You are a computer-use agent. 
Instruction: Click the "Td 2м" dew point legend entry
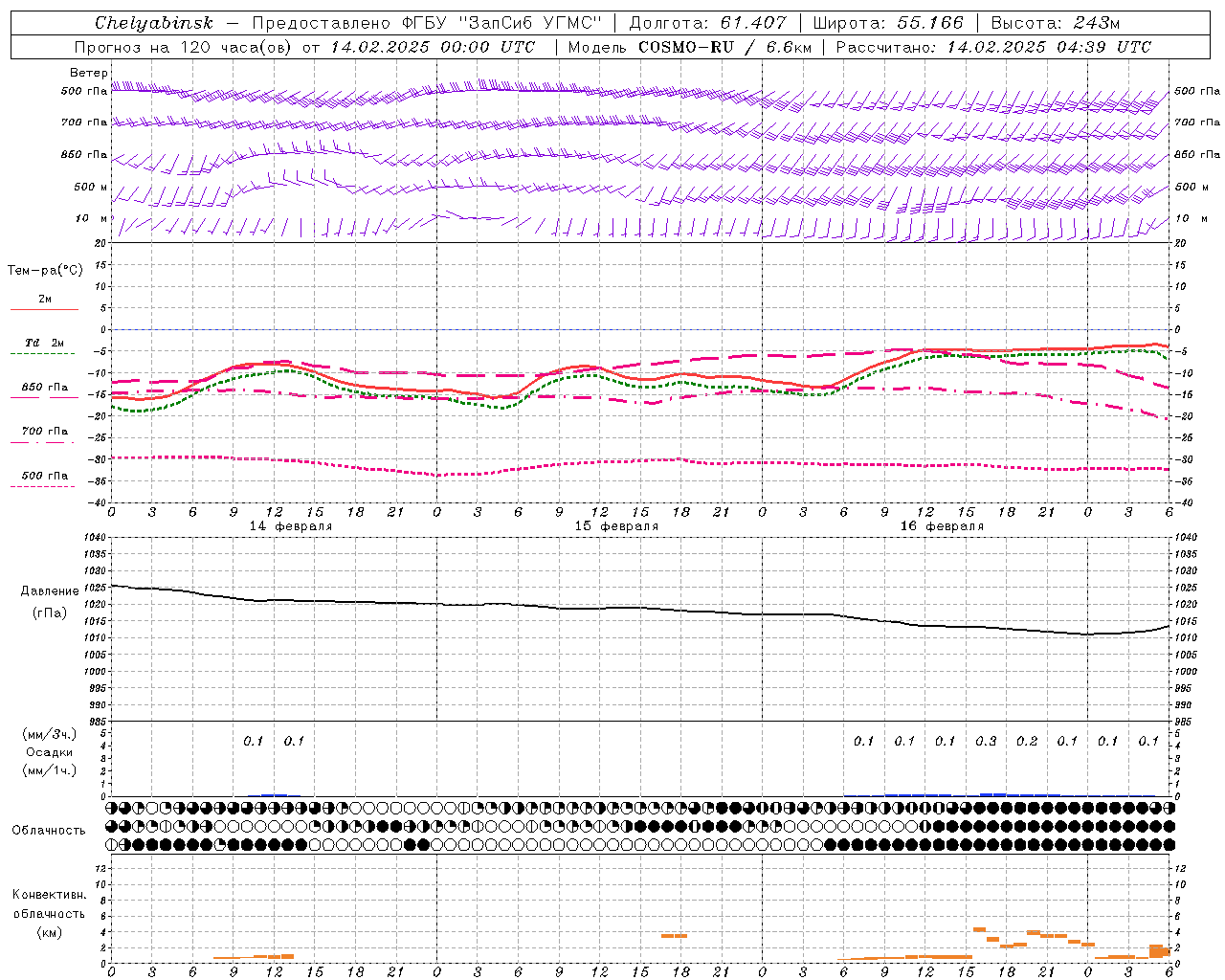45,343
